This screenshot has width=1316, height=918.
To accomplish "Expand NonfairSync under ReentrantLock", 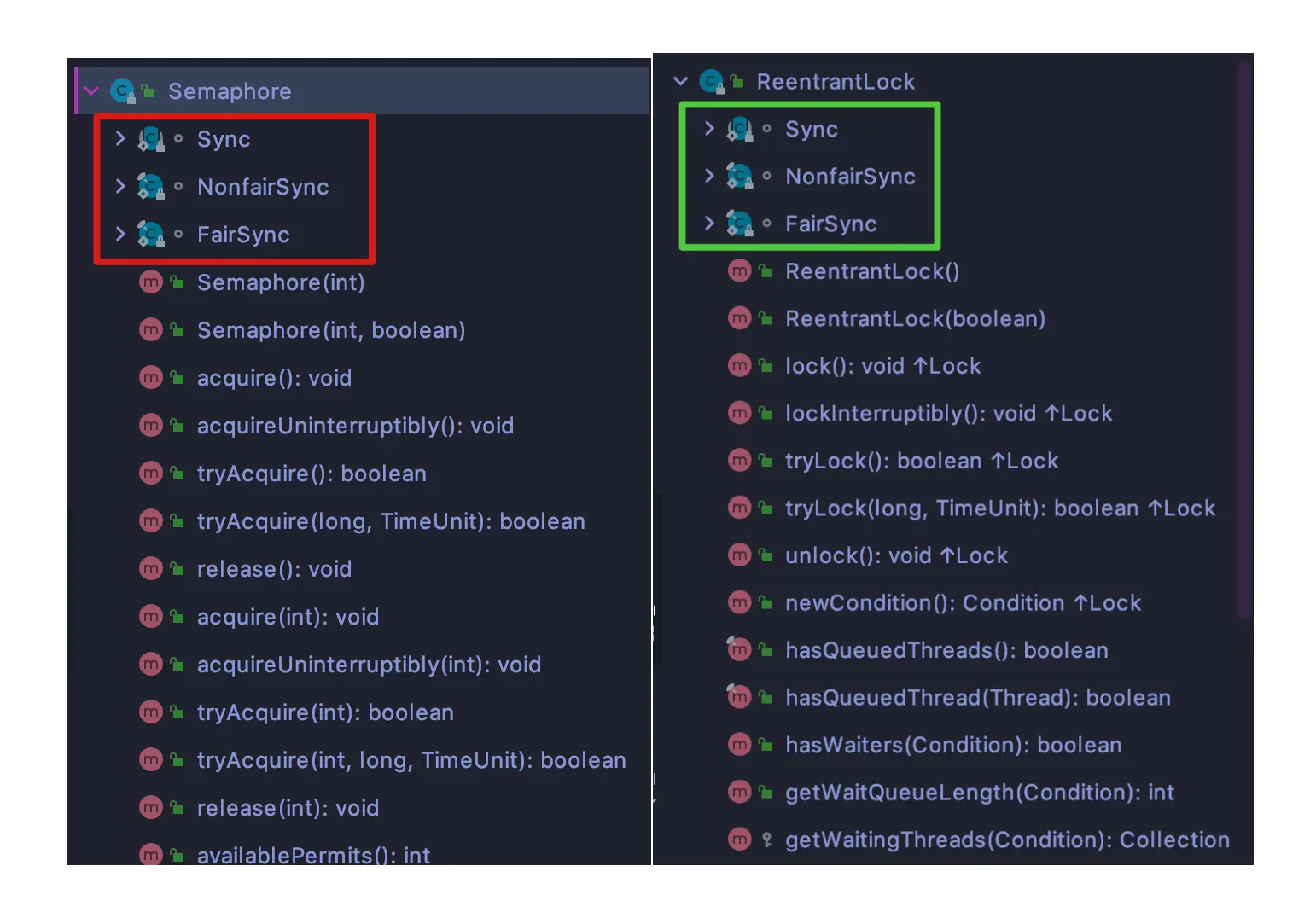I will pyautogui.click(x=708, y=176).
